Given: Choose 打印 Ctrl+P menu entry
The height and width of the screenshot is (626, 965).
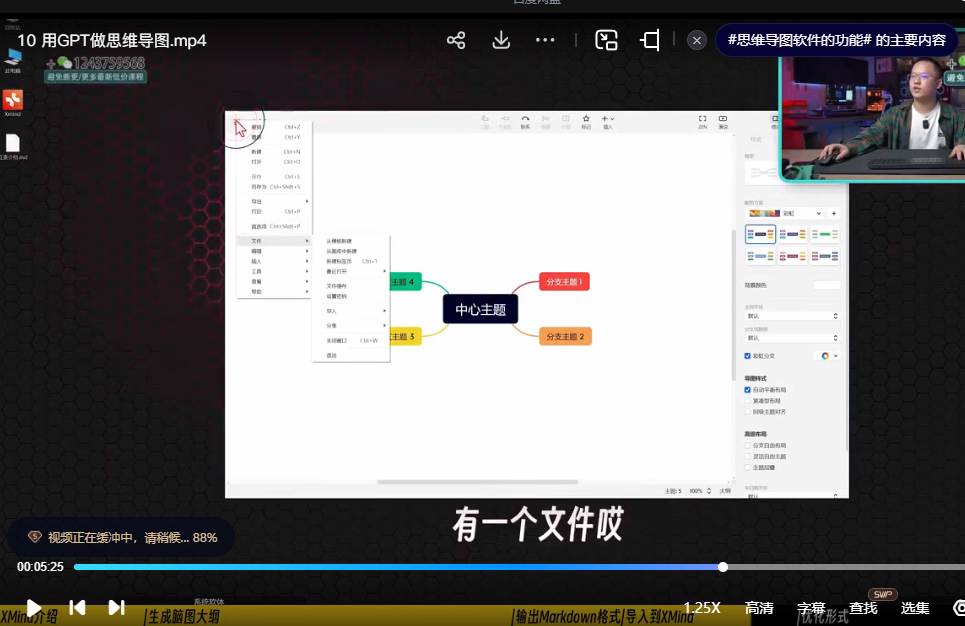Looking at the screenshot, I should [274, 211].
